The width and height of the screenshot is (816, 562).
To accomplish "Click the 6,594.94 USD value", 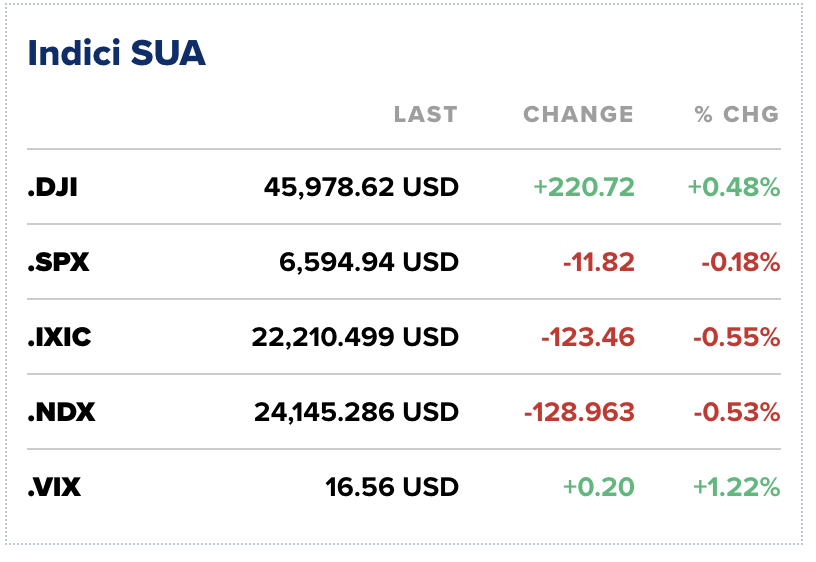I will coord(368,262).
